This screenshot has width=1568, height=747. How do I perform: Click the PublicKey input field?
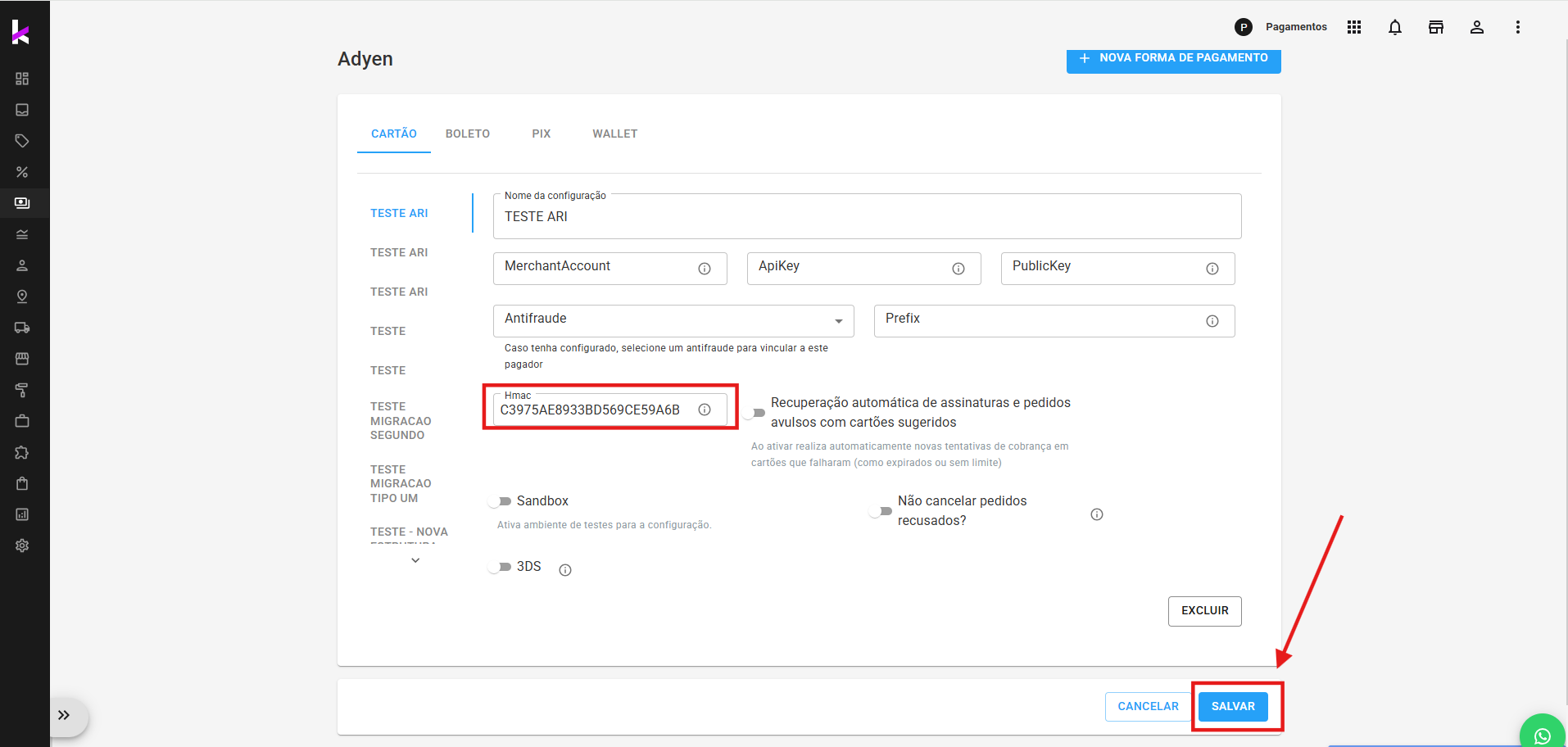[1118, 269]
